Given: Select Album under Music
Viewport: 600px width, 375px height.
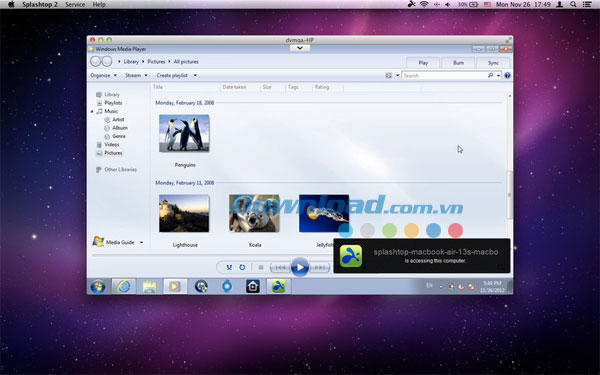Looking at the screenshot, I should [x=116, y=128].
